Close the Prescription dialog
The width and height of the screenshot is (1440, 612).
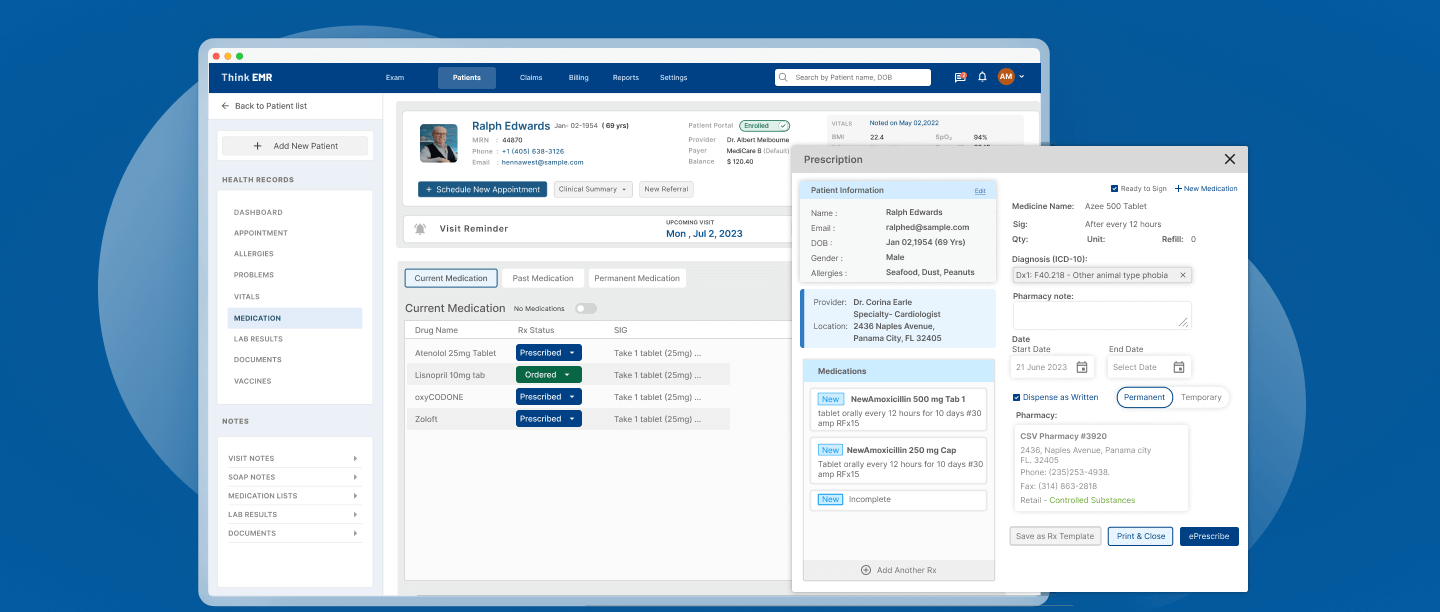pyautogui.click(x=1229, y=159)
